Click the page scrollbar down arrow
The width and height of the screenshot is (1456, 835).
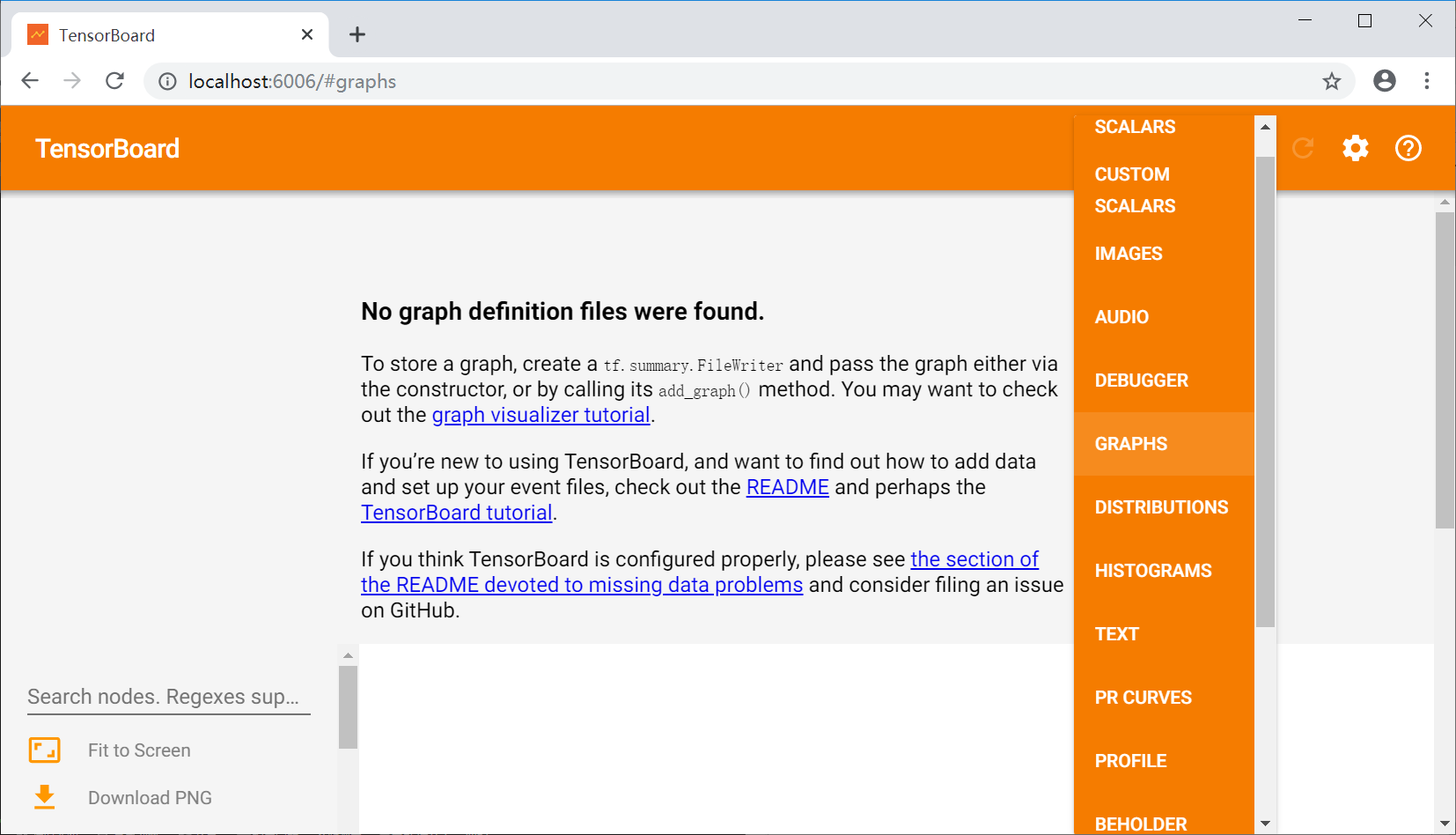coord(1445,824)
